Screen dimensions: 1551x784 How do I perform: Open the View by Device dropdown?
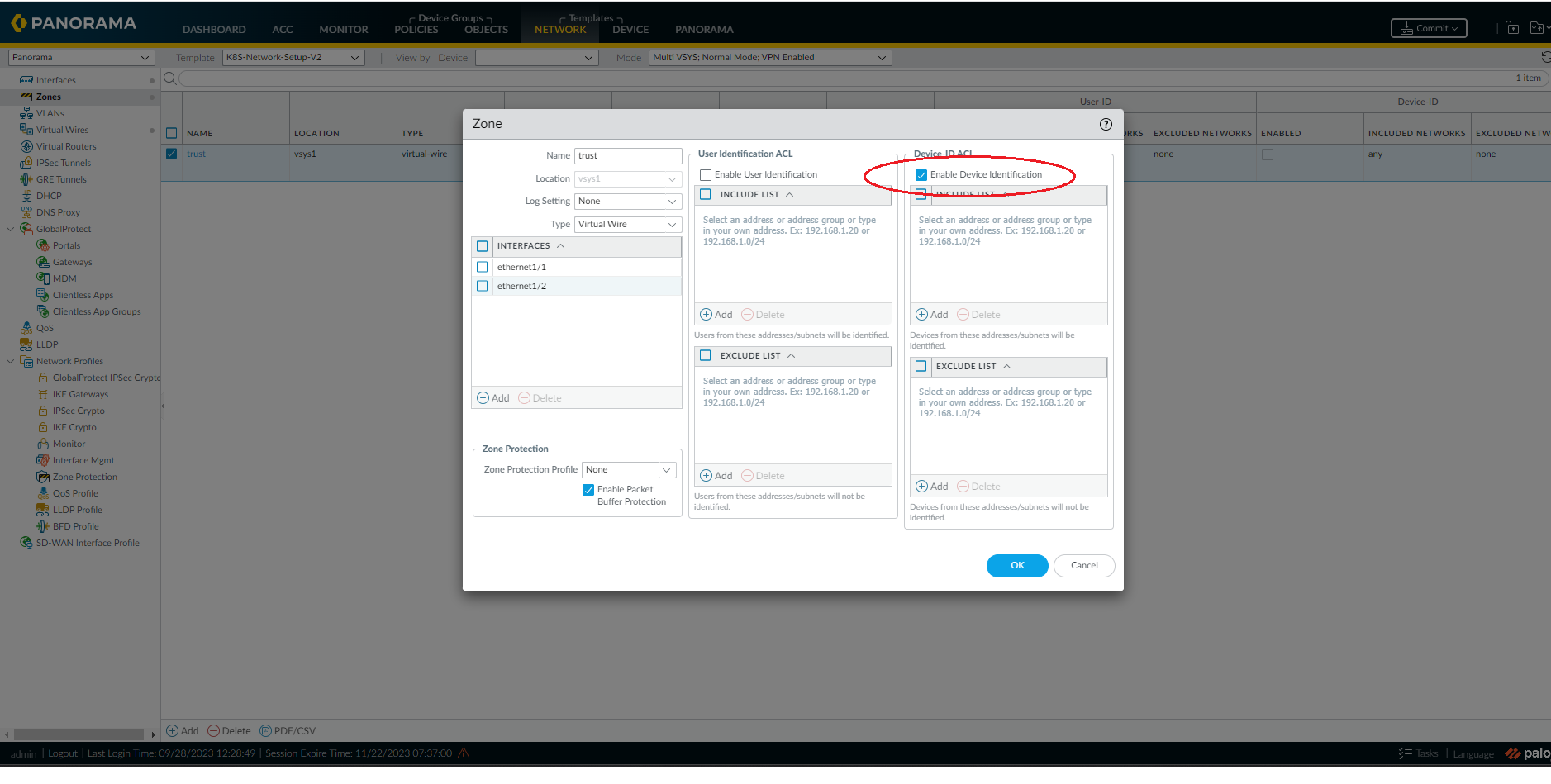536,58
